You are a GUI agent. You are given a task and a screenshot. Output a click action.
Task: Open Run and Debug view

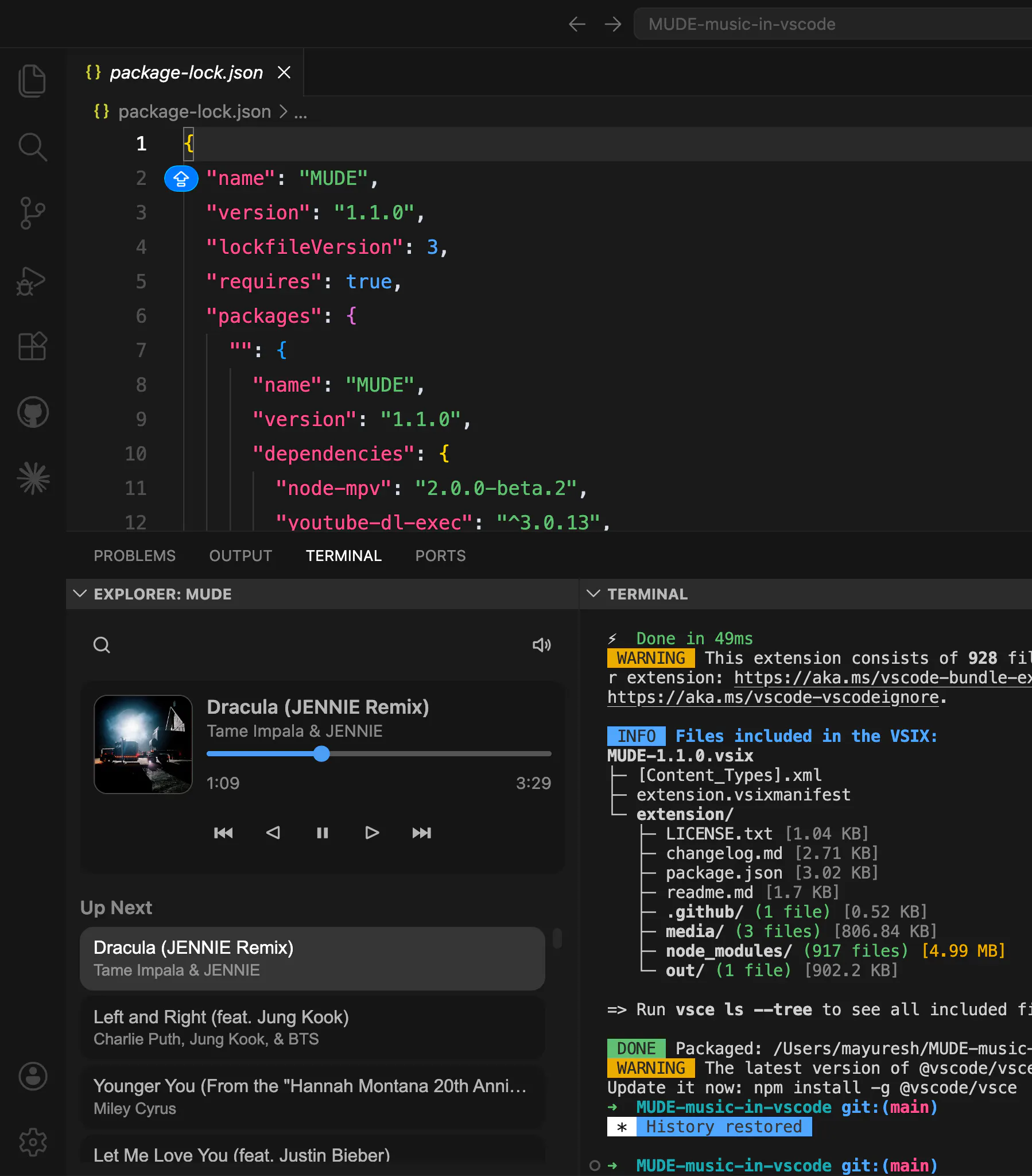pyautogui.click(x=31, y=281)
